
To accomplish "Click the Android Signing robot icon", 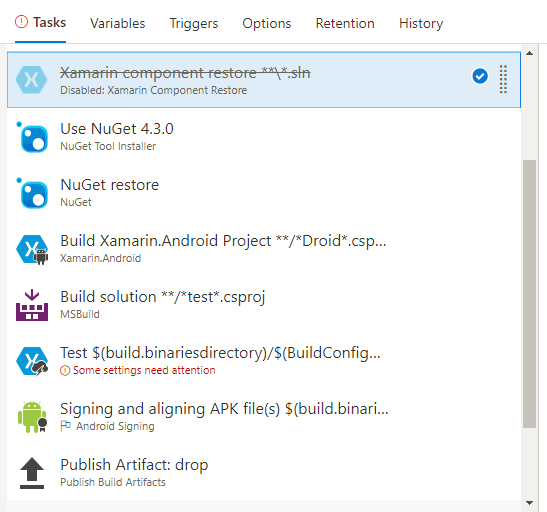I will [32, 417].
